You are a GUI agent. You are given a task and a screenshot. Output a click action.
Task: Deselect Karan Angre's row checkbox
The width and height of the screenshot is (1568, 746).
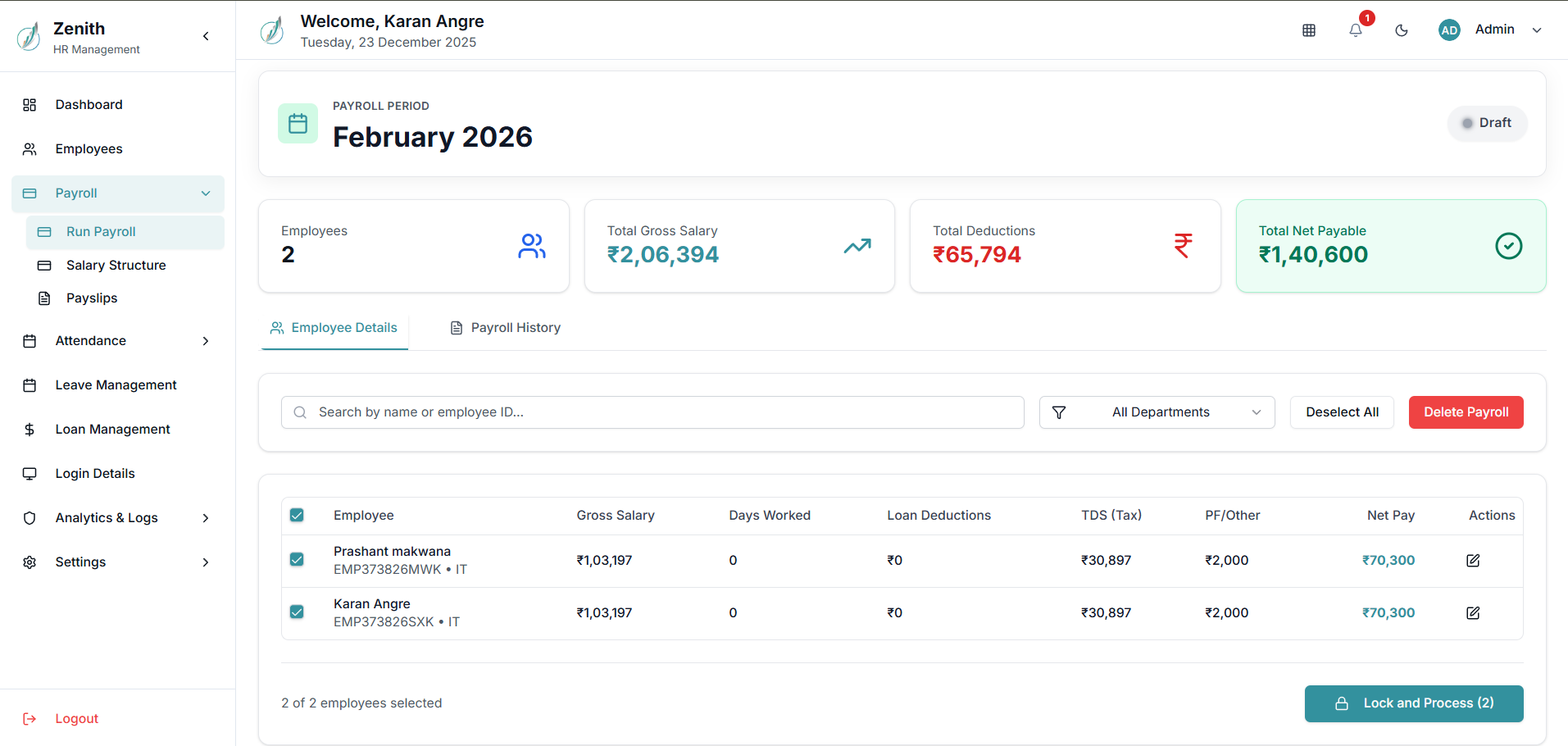pyautogui.click(x=297, y=612)
